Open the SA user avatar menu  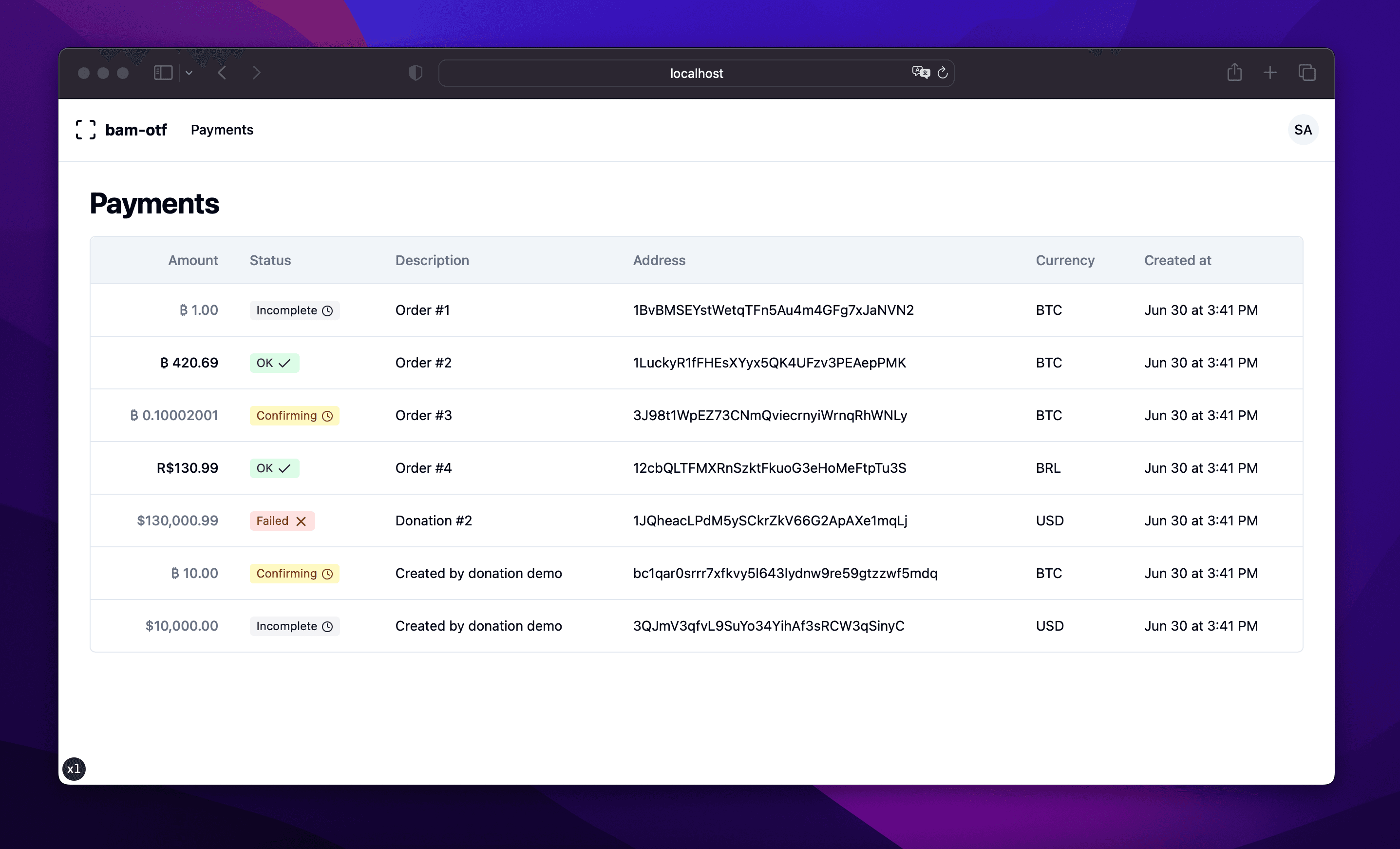tap(1302, 130)
